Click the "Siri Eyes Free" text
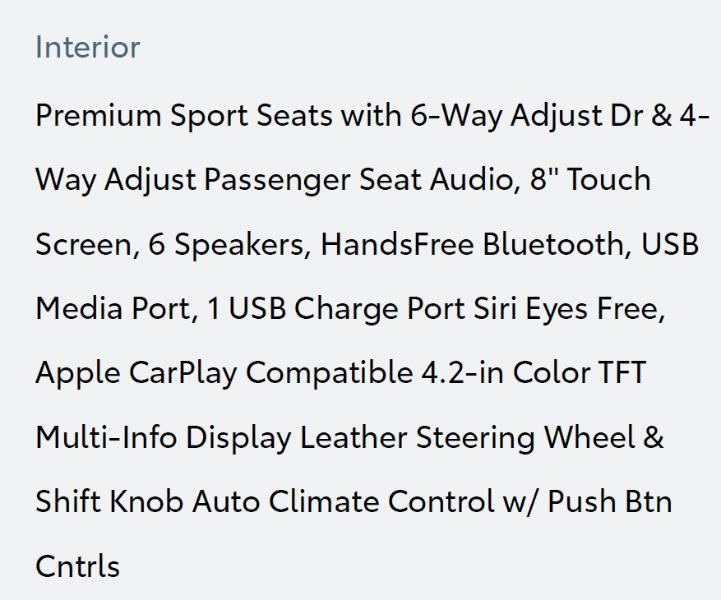This screenshot has width=721, height=600. (560, 309)
